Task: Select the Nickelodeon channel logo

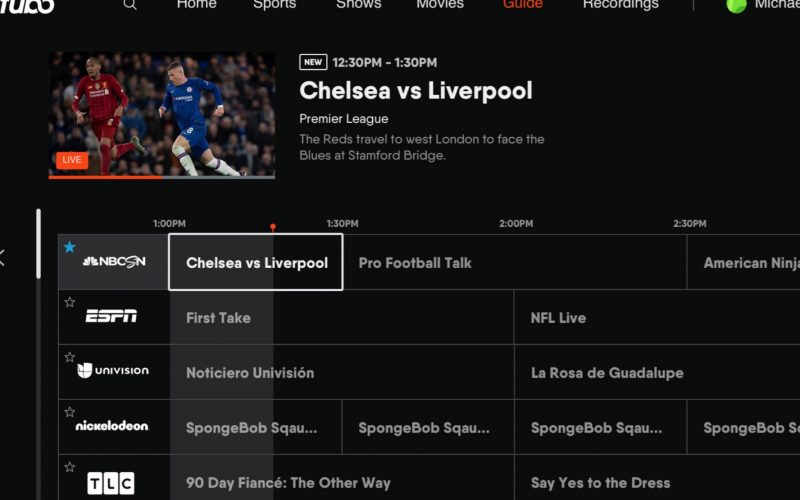Action: click(x=112, y=426)
